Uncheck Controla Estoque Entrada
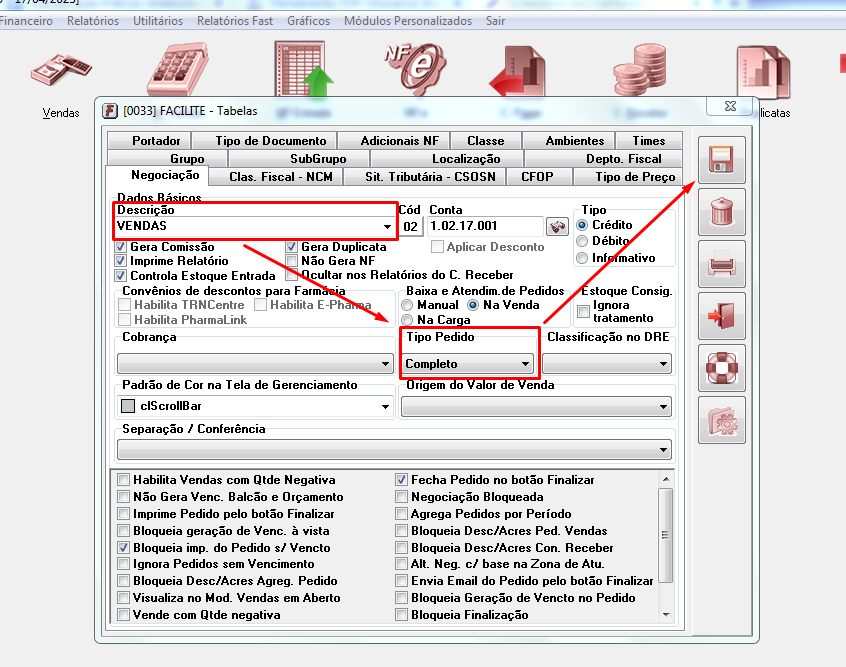The image size is (846, 667). click(x=121, y=275)
